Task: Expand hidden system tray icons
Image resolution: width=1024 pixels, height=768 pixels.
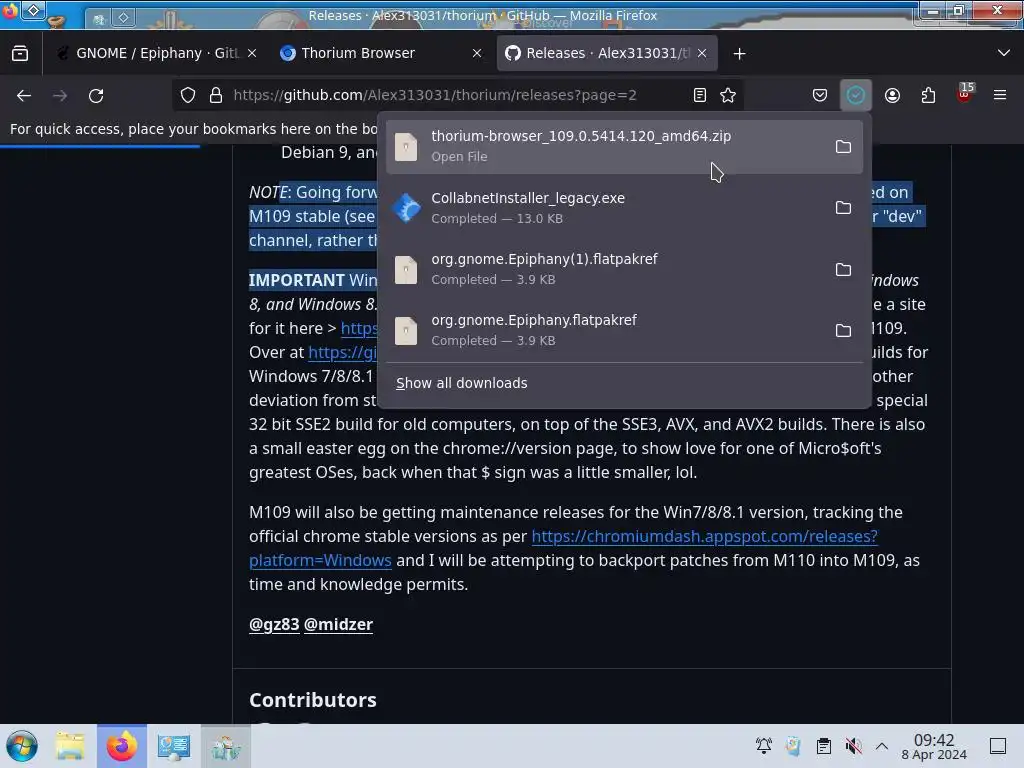Action: click(882, 746)
